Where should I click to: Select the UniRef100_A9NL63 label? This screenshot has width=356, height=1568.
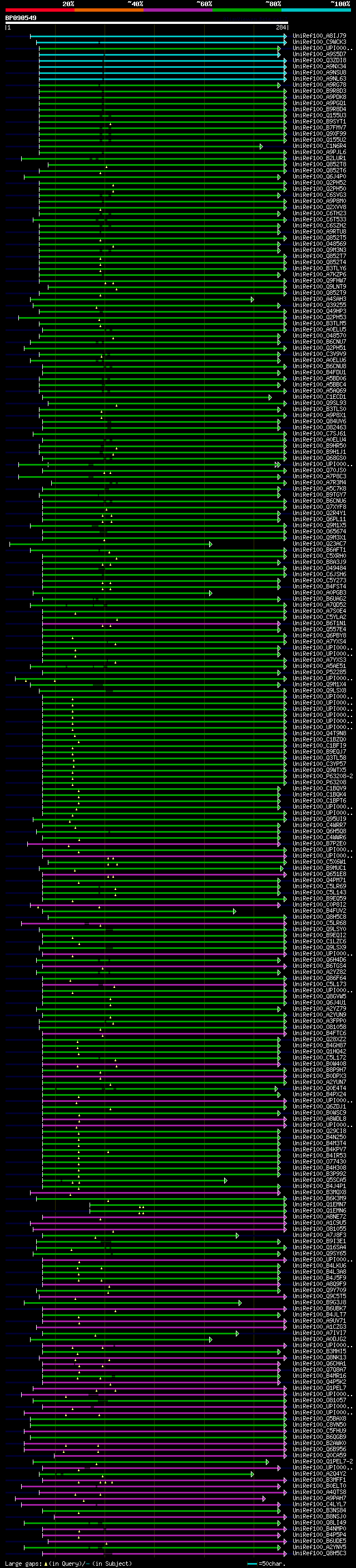(319, 78)
